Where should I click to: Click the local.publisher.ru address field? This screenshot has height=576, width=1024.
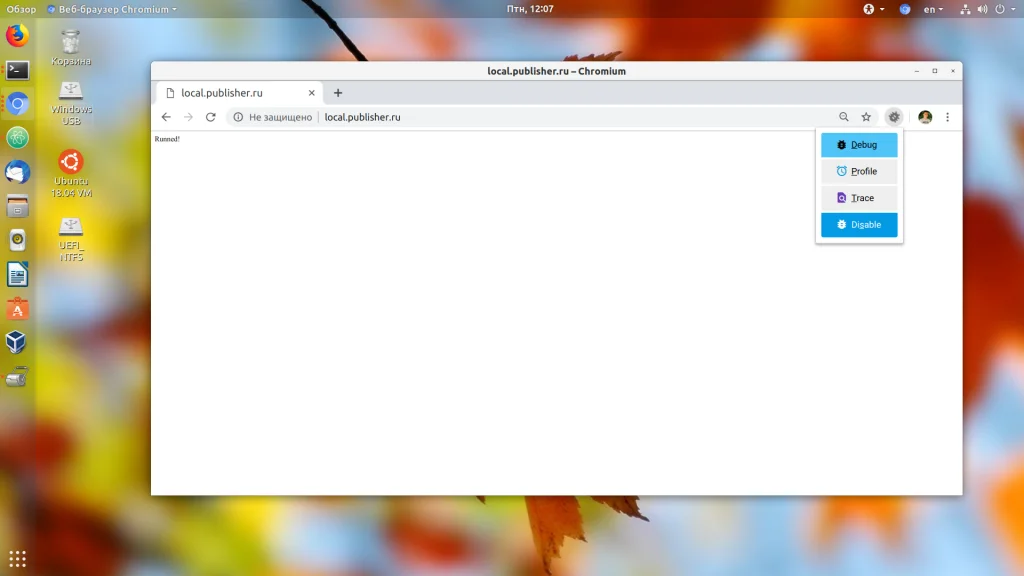point(362,117)
